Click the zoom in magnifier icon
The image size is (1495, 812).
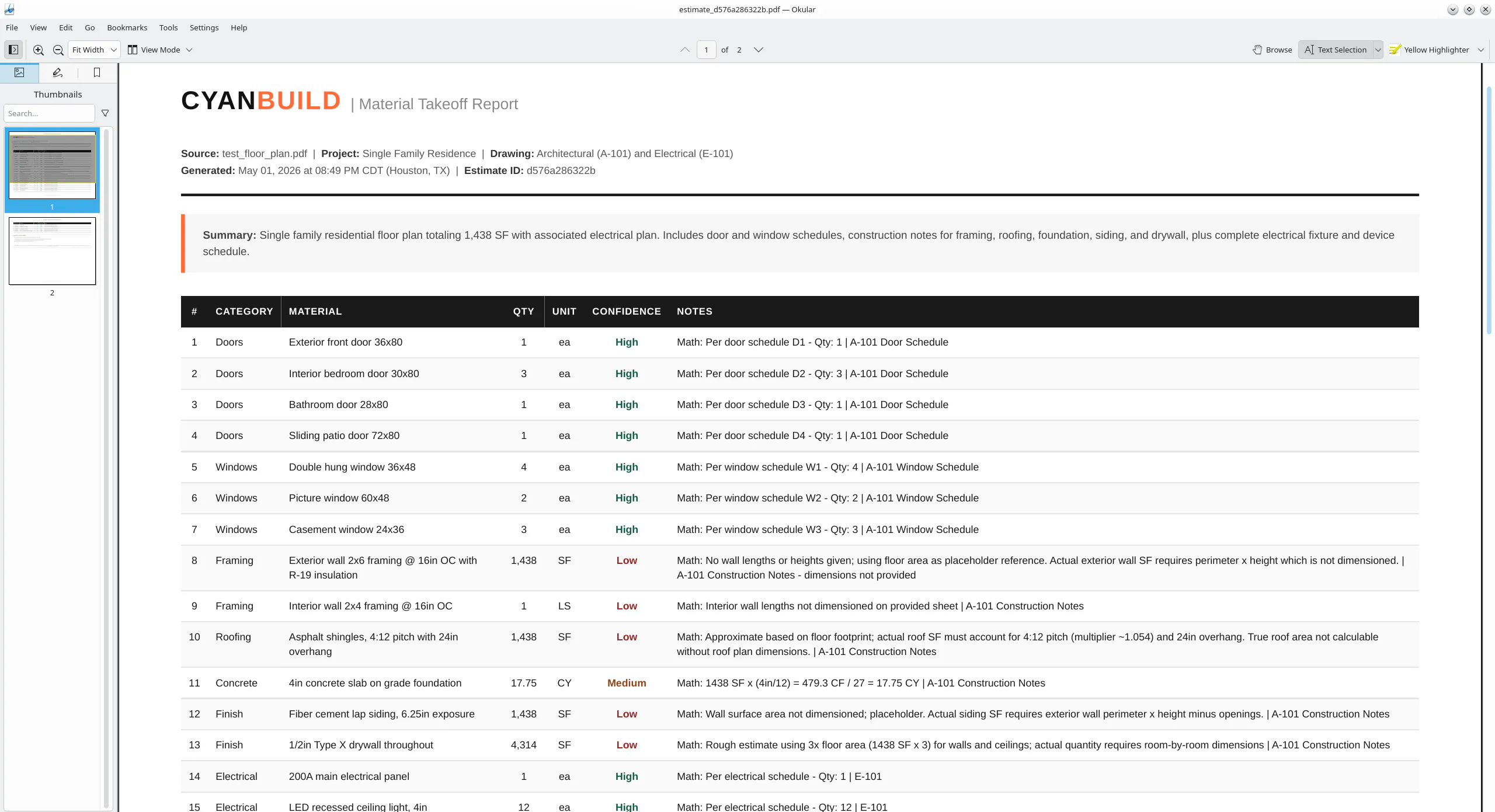[39, 50]
